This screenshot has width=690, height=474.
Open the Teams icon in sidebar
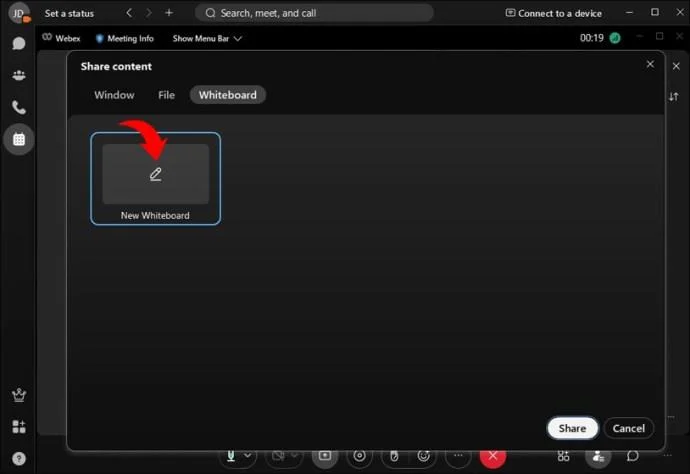[x=18, y=75]
